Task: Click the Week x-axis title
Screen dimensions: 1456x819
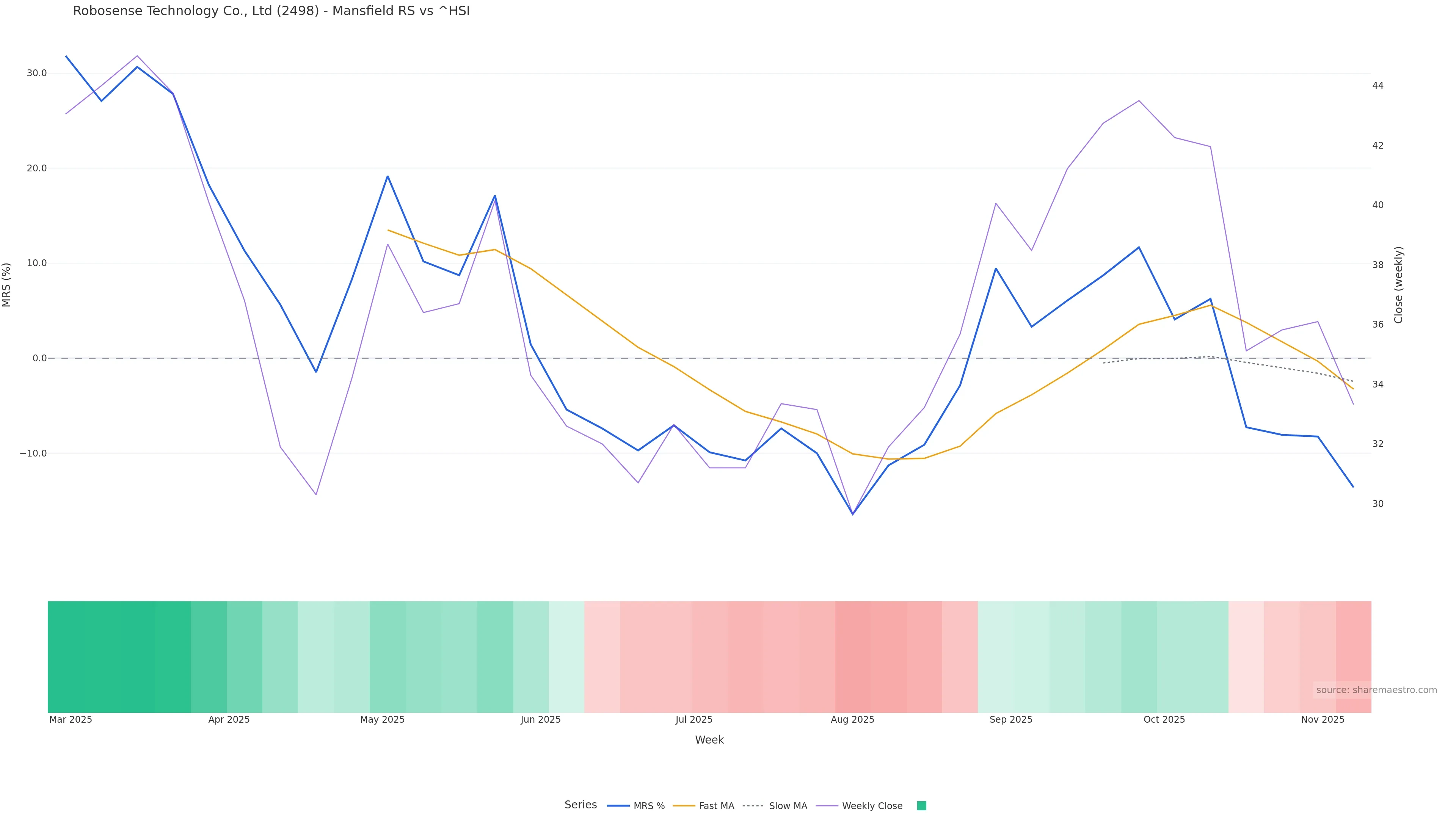Action: click(709, 741)
